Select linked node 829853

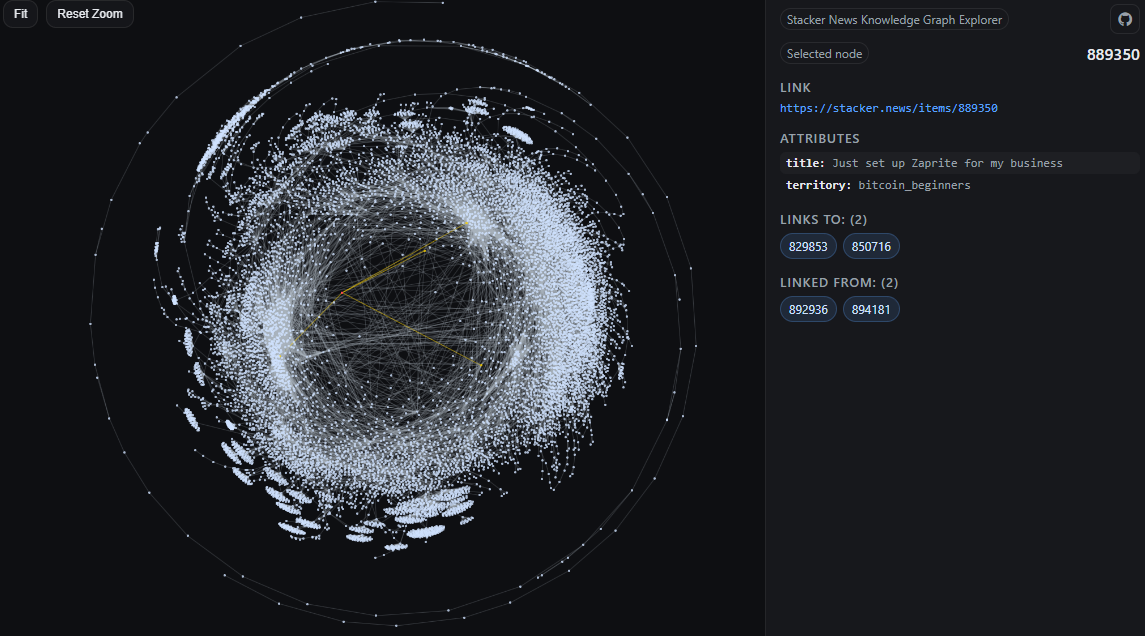pyautogui.click(x=808, y=246)
